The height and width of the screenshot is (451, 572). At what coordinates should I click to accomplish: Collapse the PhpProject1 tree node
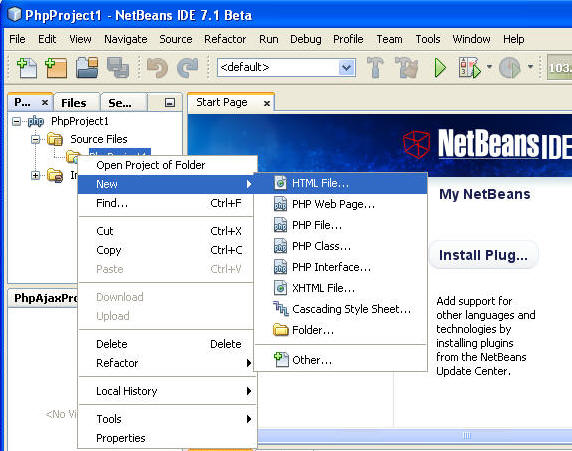coord(16,121)
